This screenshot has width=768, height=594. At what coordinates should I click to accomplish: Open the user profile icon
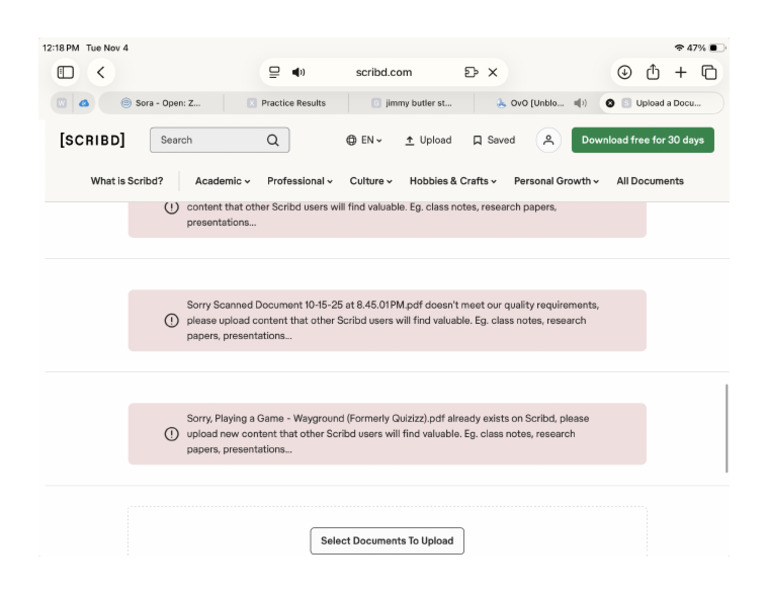pyautogui.click(x=548, y=140)
